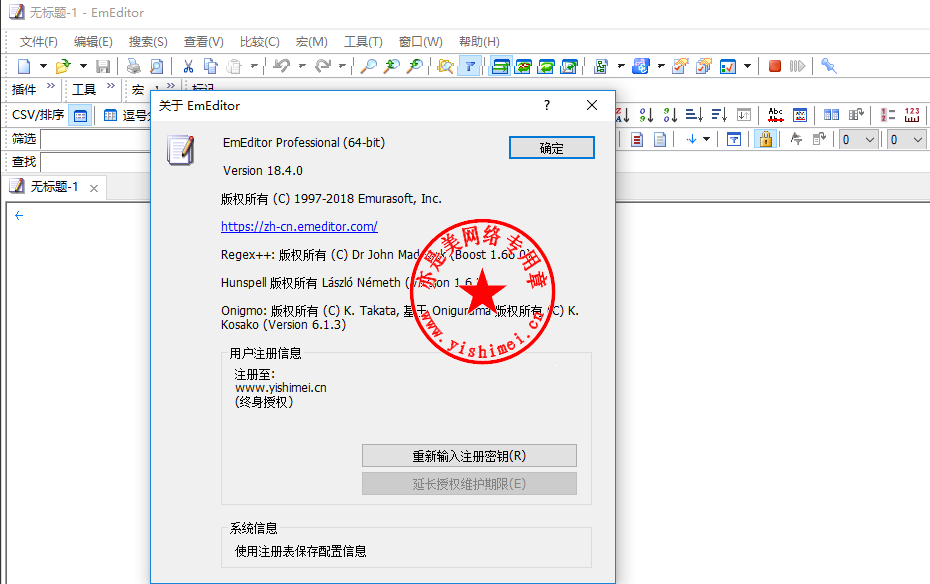This screenshot has width=930, height=584.
Task: Toggle the line numbers 1-2 icon
Action: coord(888,114)
